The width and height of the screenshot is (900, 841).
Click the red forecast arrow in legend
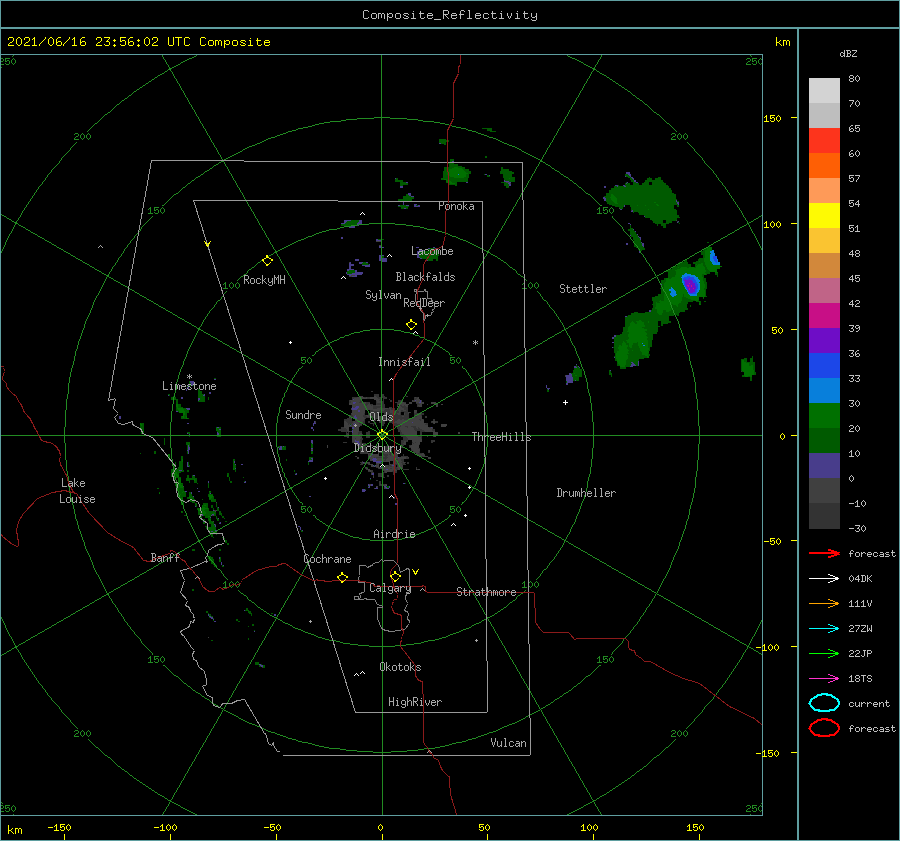[824, 553]
